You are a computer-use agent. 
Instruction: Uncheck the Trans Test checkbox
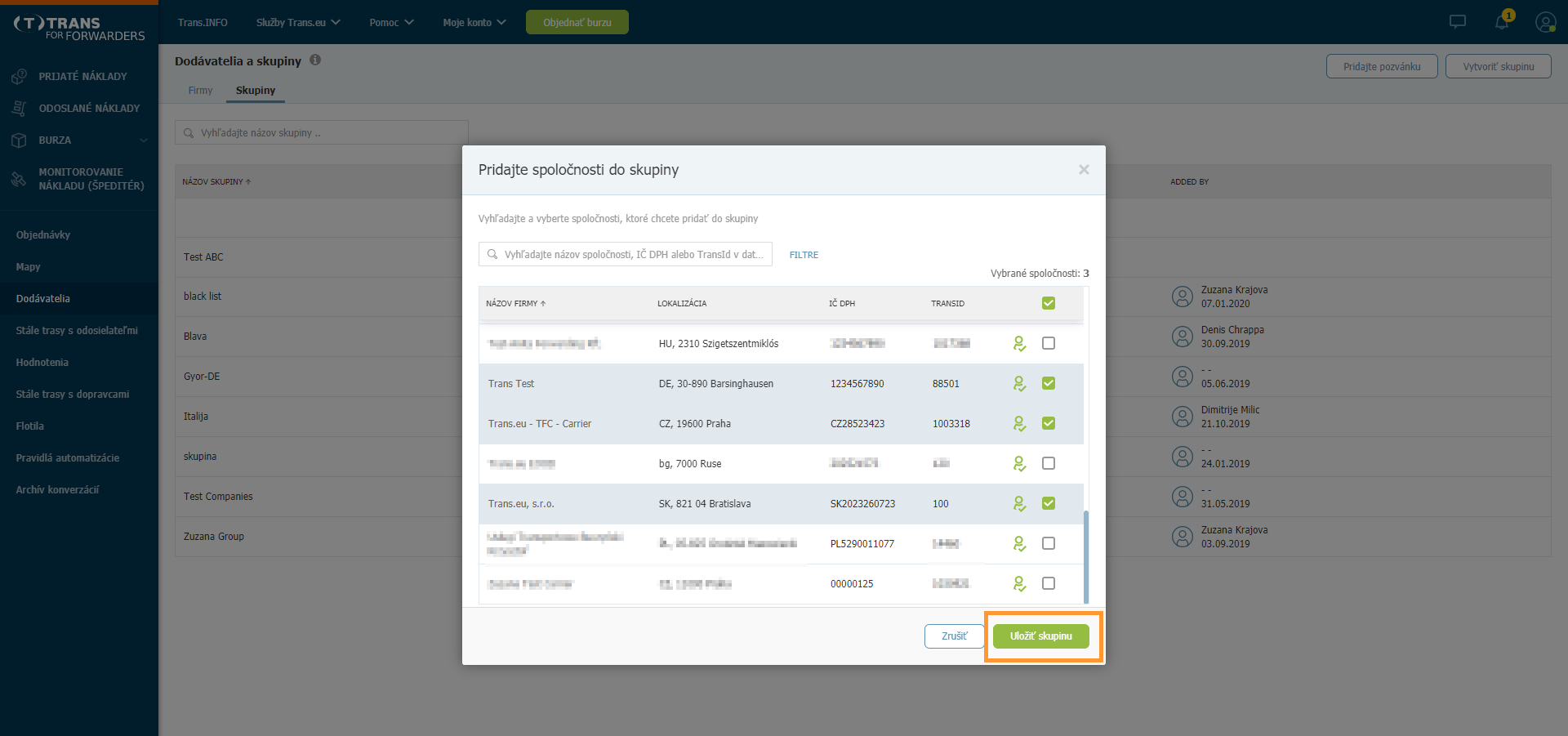1049,383
